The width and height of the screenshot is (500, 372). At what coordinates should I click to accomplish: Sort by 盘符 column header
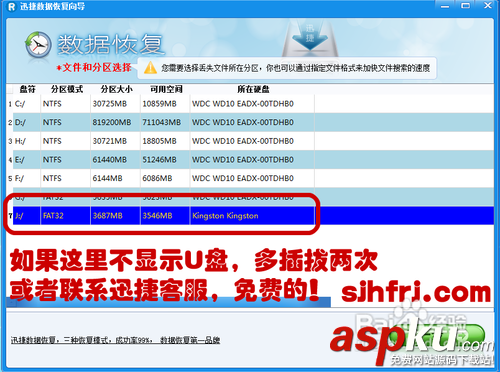click(x=28, y=89)
